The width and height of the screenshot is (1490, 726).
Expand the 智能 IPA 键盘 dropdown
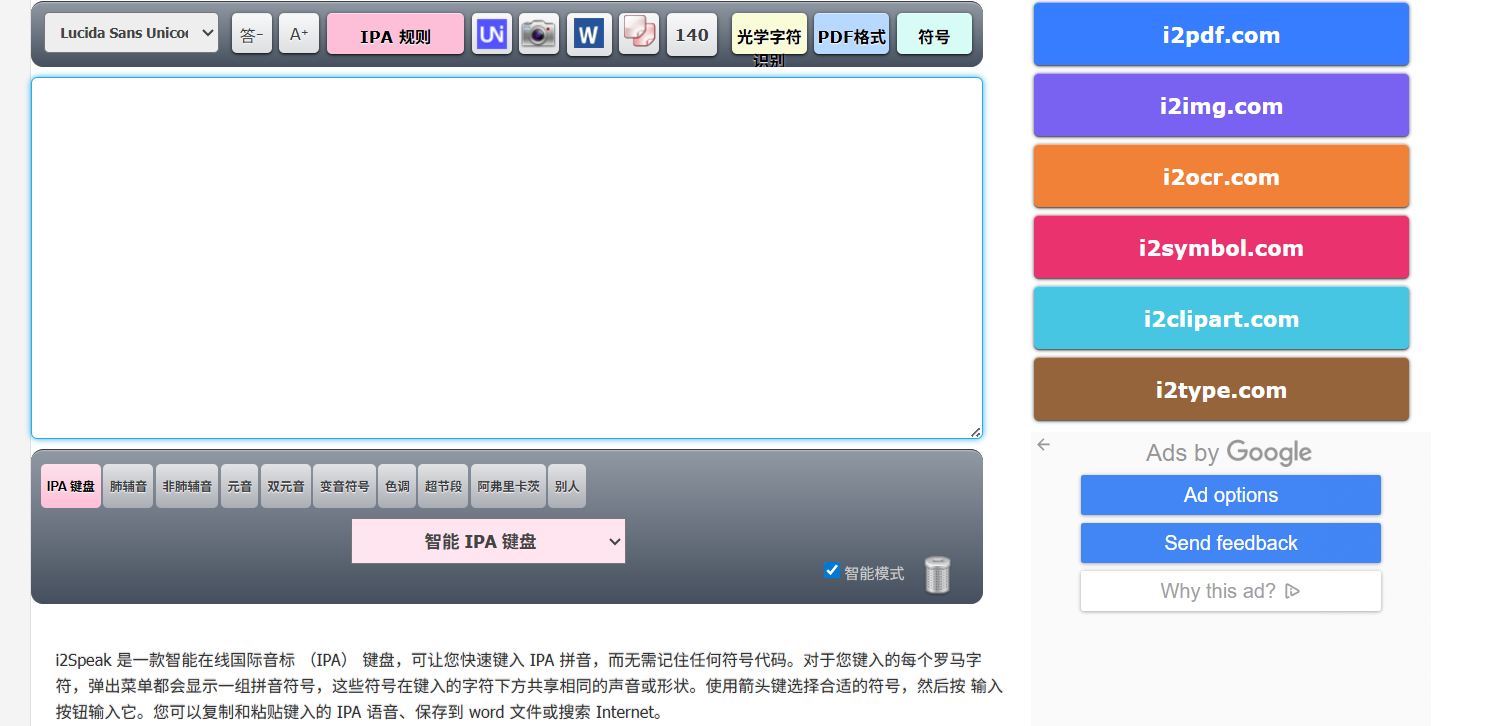click(x=488, y=541)
